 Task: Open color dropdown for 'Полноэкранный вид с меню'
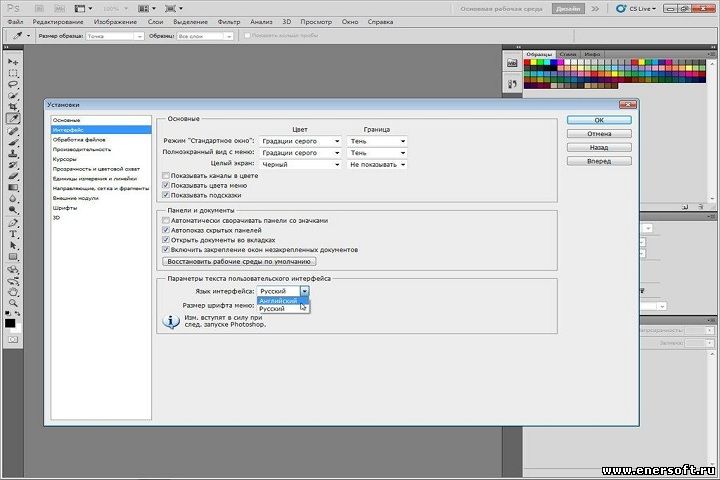pos(300,152)
